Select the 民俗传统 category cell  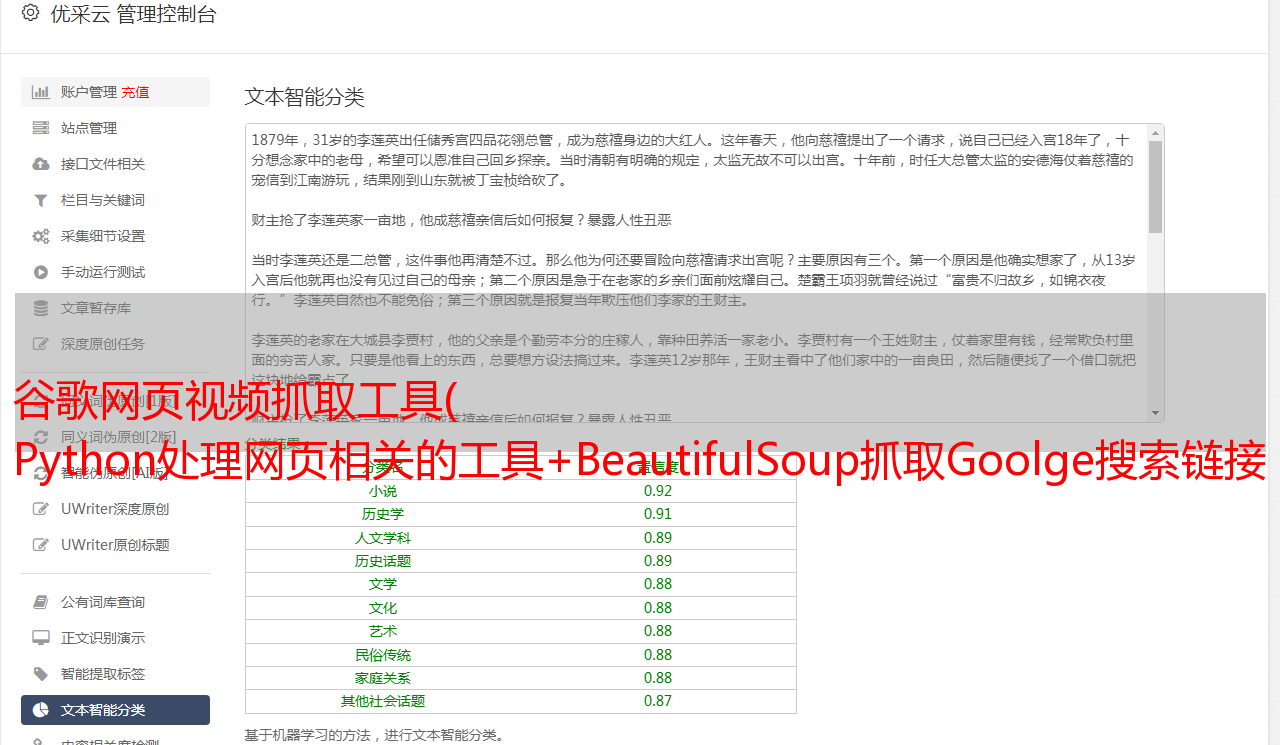[383, 655]
